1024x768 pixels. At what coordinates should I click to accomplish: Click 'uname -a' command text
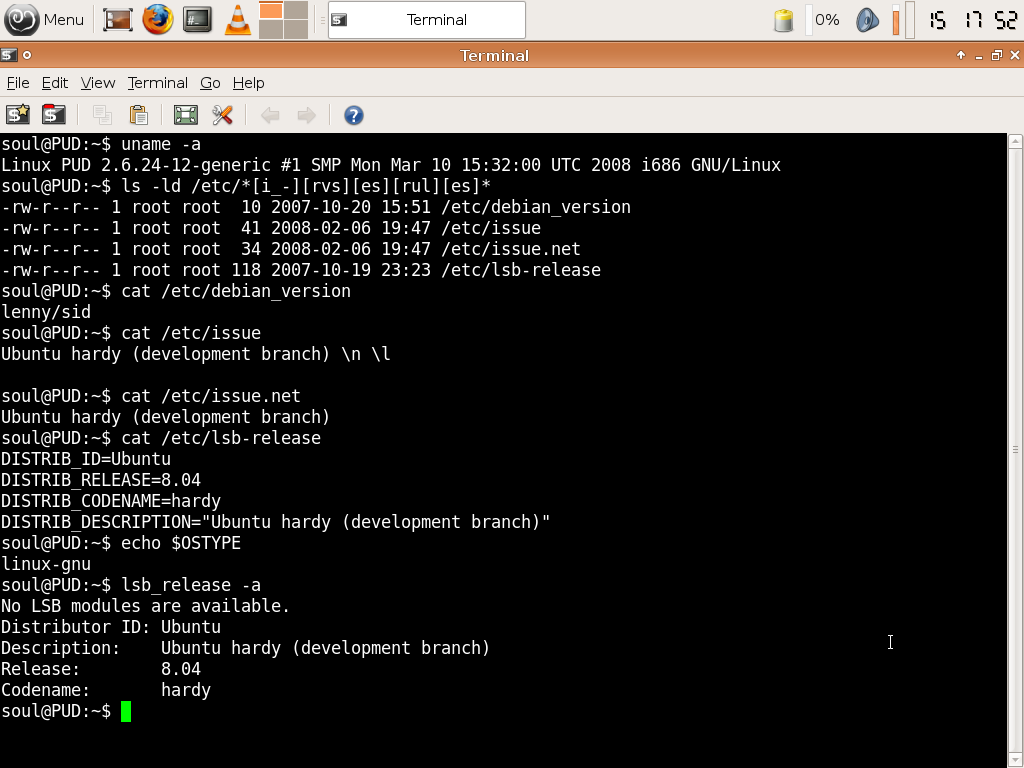(161, 144)
